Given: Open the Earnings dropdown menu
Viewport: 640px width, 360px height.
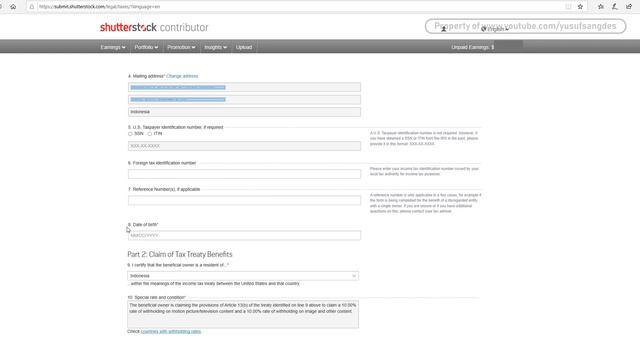Looking at the screenshot, I should pos(113,47).
